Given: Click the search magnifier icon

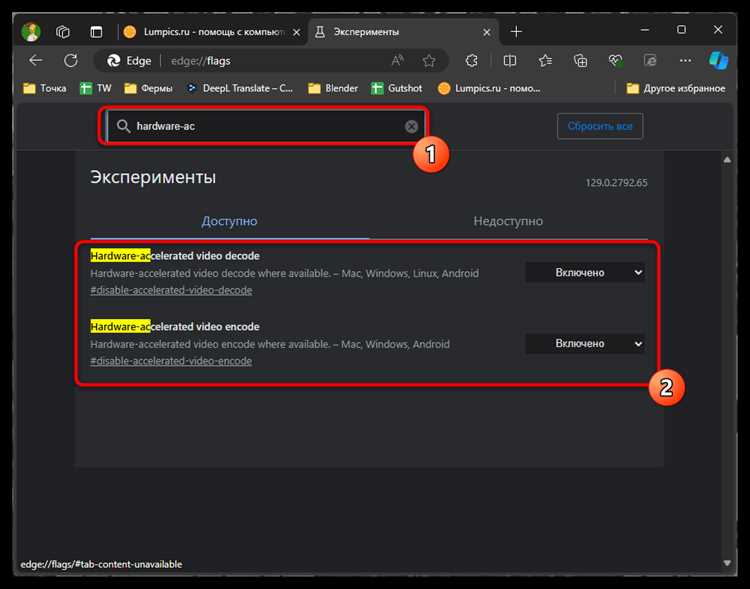Looking at the screenshot, I should [x=123, y=126].
